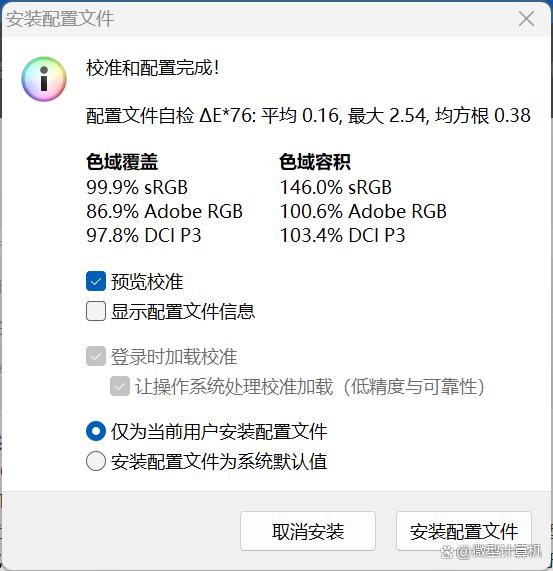Click the 安装配置文件 button
553x571 pixels.
[x=464, y=531]
